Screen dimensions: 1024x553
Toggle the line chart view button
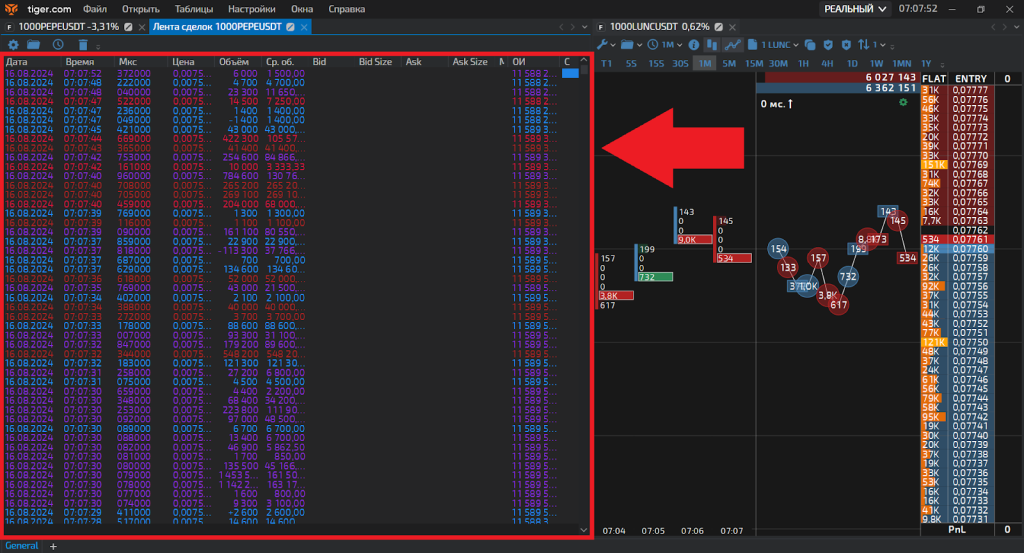[x=734, y=45]
